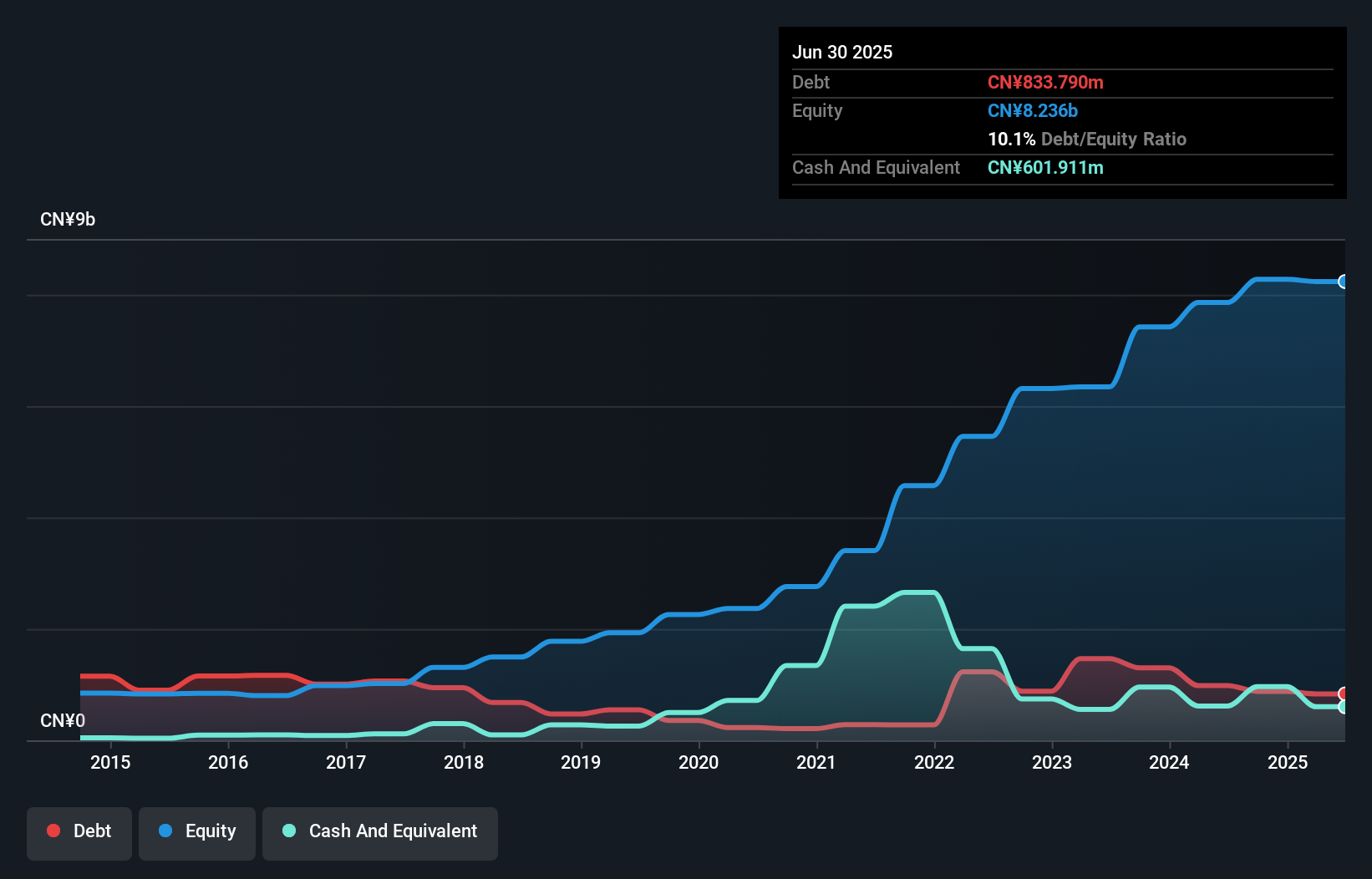
Task: Select the Equity endpoint marker on the chart's right edge
Action: click(x=1344, y=281)
